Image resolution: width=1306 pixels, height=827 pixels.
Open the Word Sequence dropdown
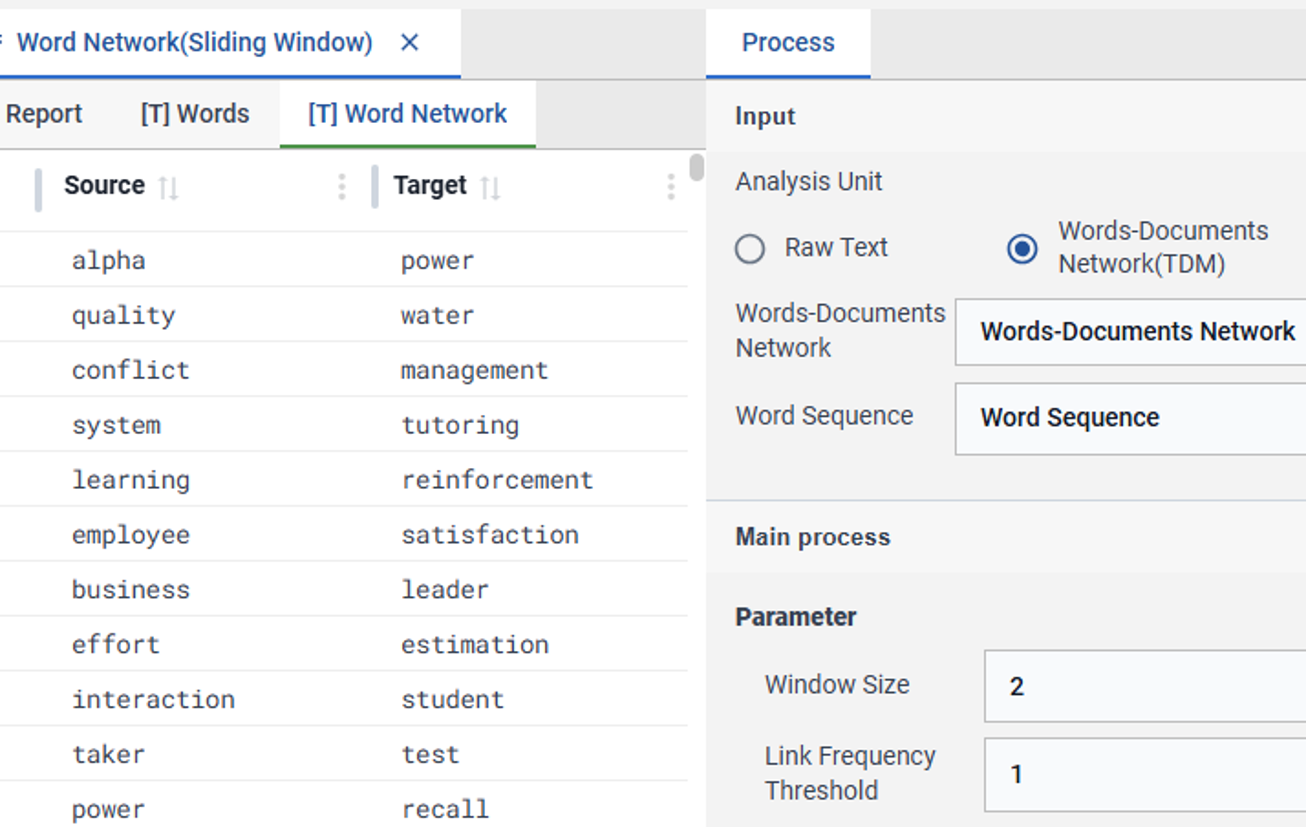[x=1130, y=418]
